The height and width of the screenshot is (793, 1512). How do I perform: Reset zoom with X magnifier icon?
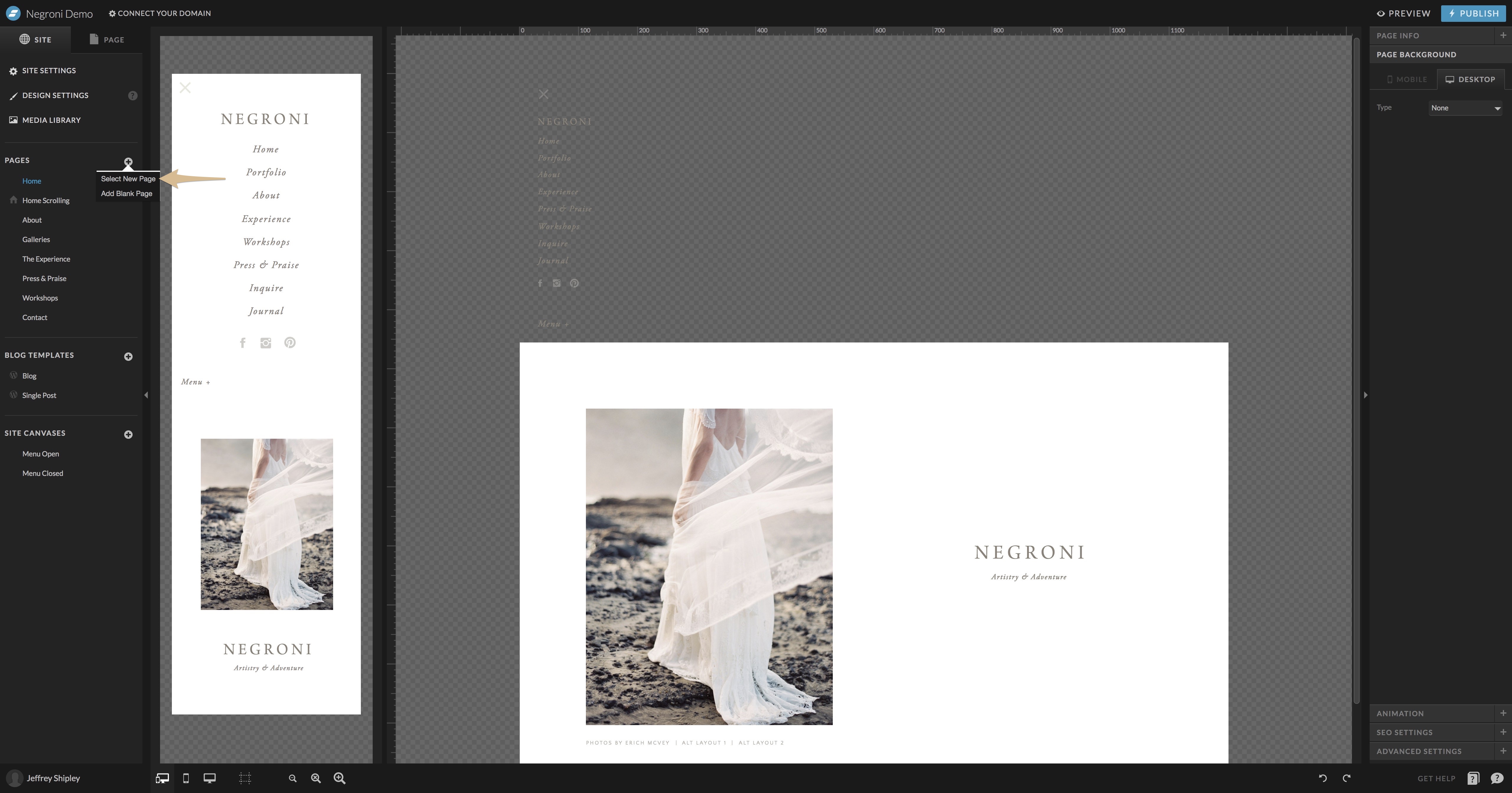tap(316, 778)
